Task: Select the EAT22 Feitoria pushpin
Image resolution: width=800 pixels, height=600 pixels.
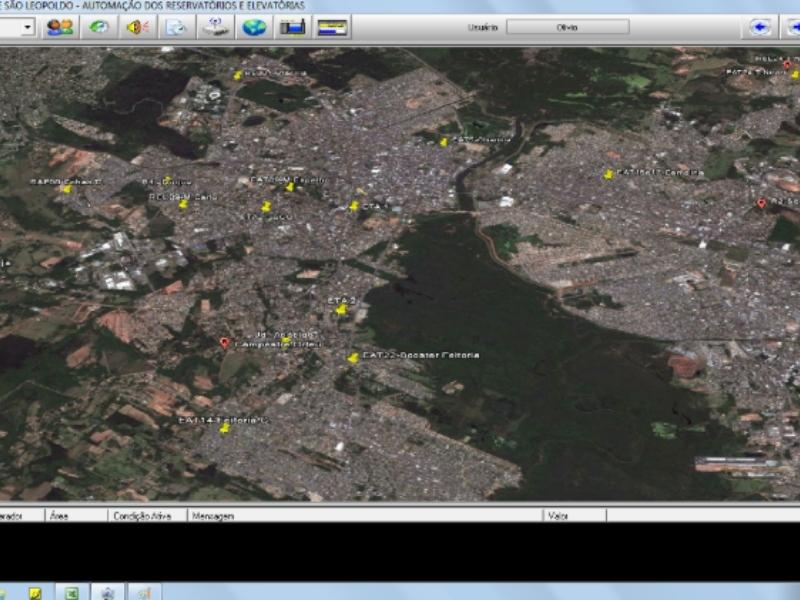Action: pyautogui.click(x=353, y=357)
